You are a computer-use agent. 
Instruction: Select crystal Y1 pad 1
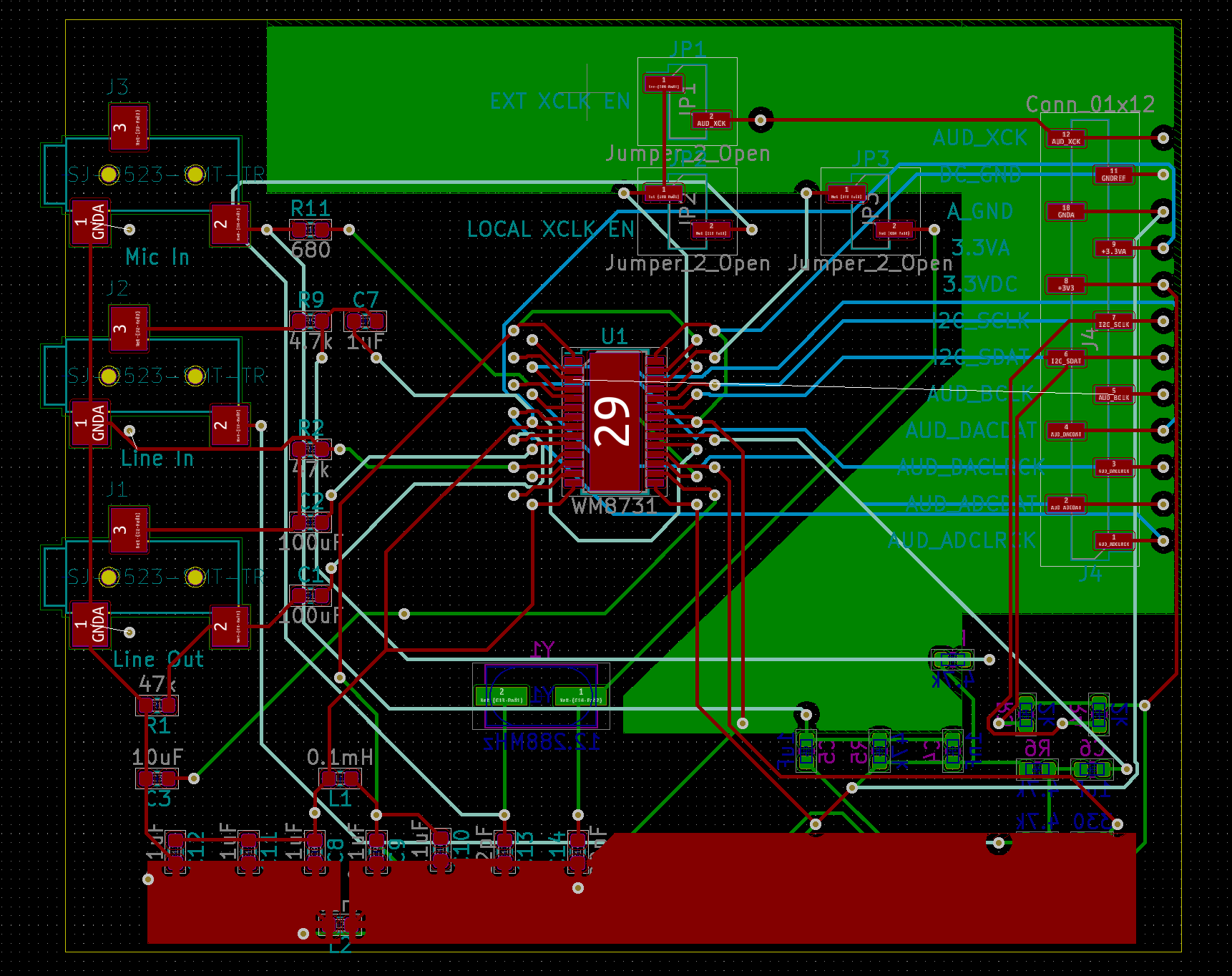[580, 696]
